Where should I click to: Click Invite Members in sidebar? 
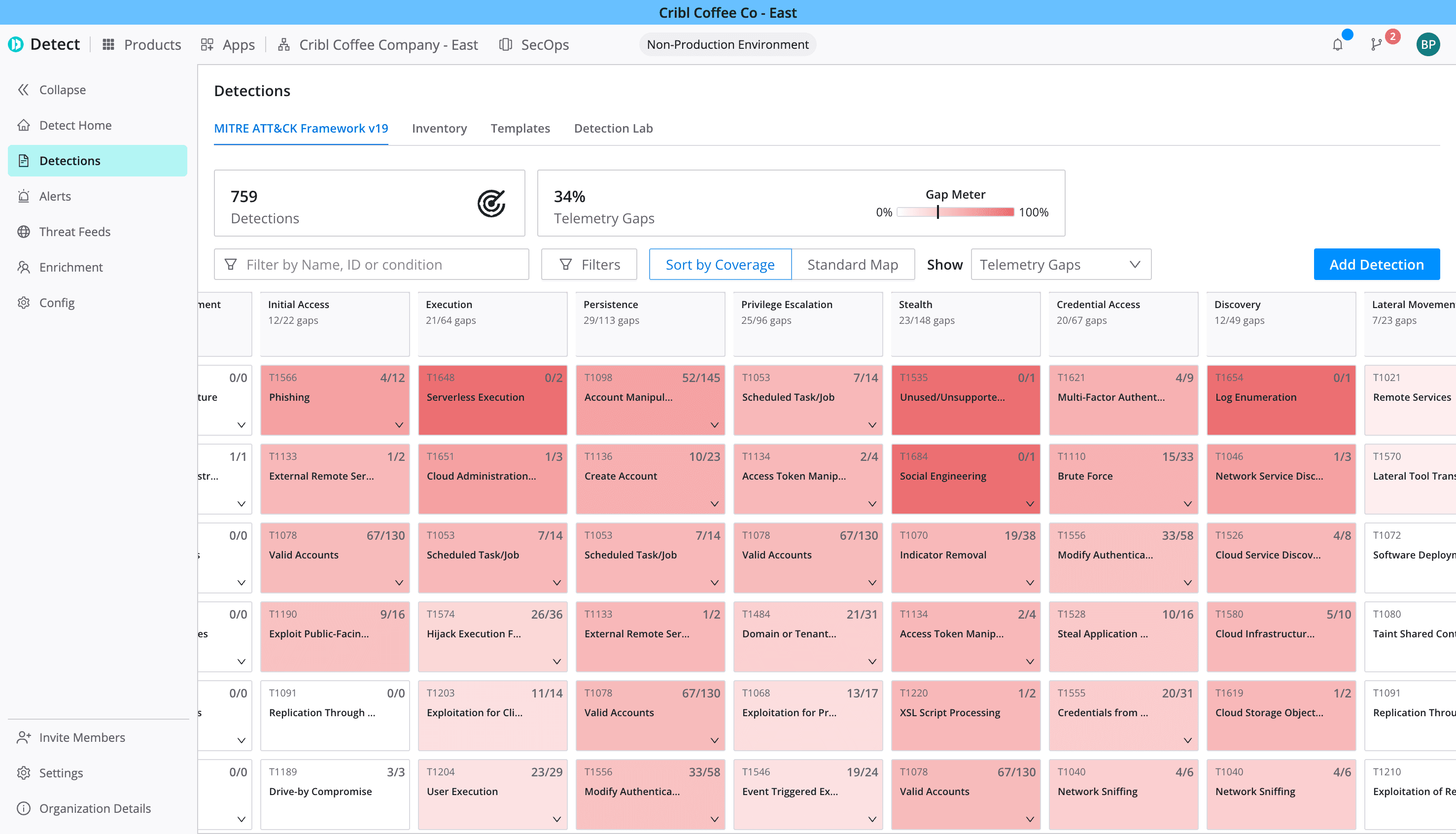point(98,737)
